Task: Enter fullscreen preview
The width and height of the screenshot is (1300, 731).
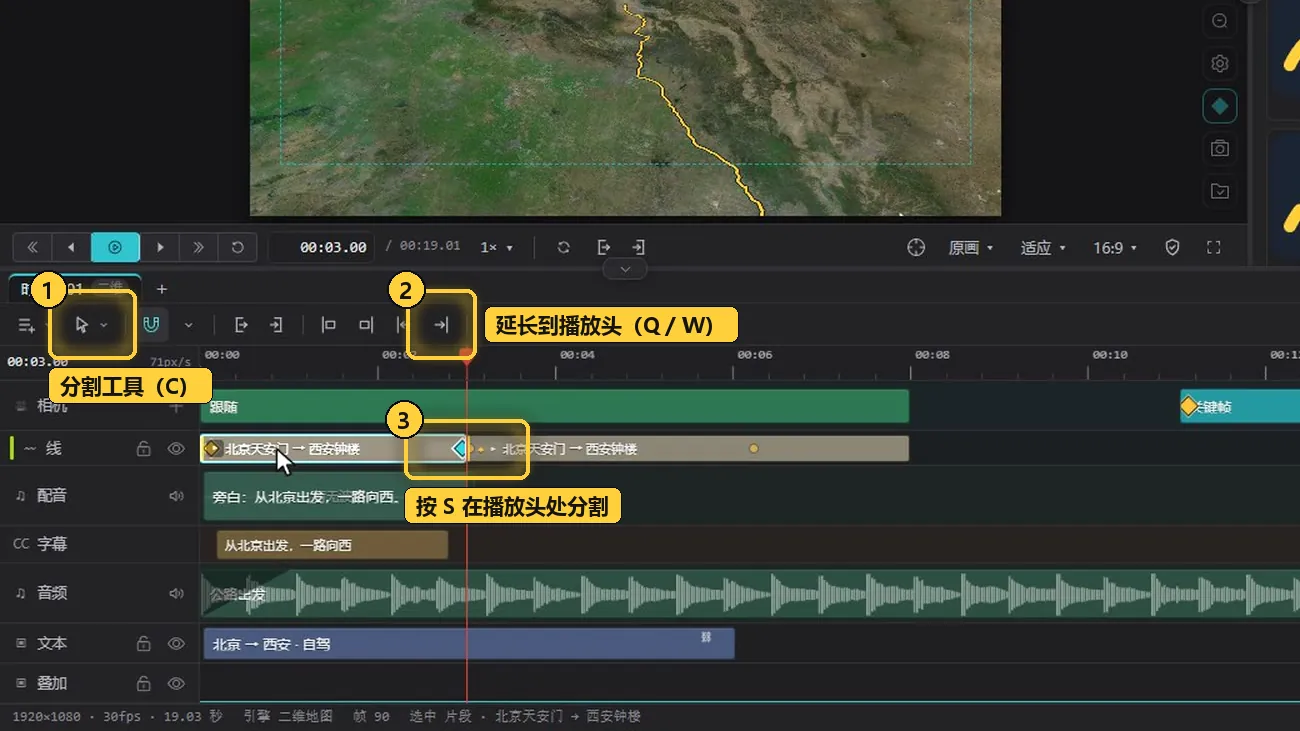Action: 1214,247
